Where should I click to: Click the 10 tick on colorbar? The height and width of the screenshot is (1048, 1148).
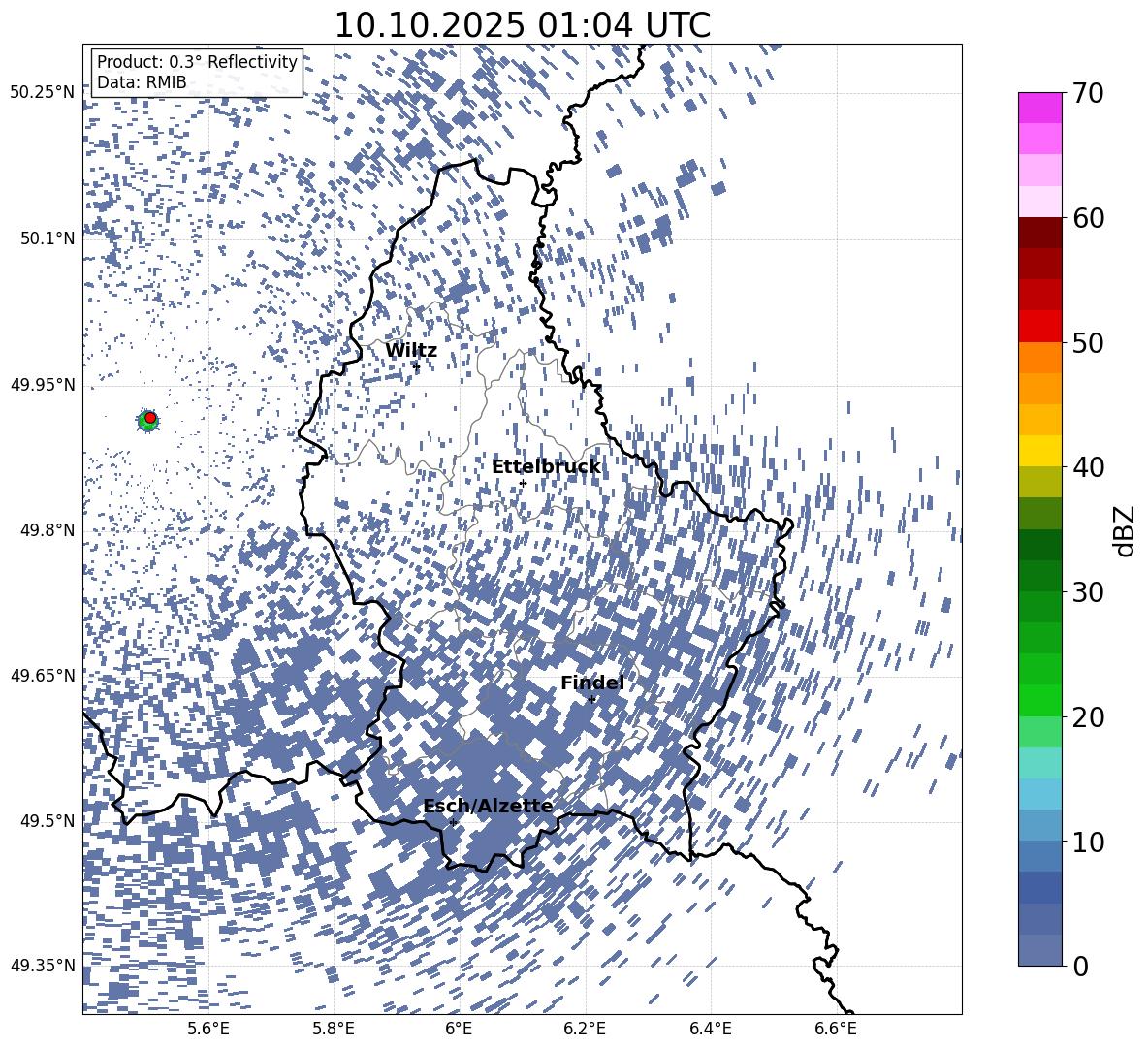(x=1088, y=842)
